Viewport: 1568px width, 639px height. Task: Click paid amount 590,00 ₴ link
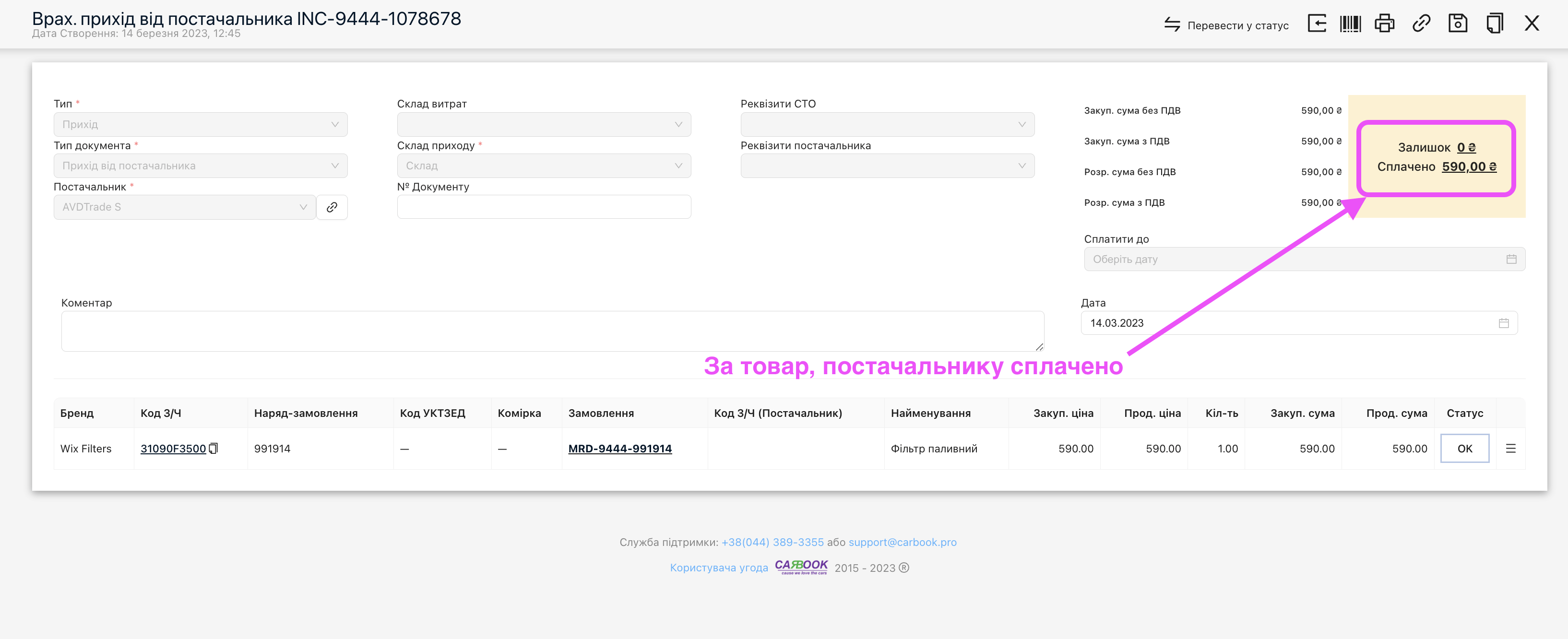pos(1469,167)
